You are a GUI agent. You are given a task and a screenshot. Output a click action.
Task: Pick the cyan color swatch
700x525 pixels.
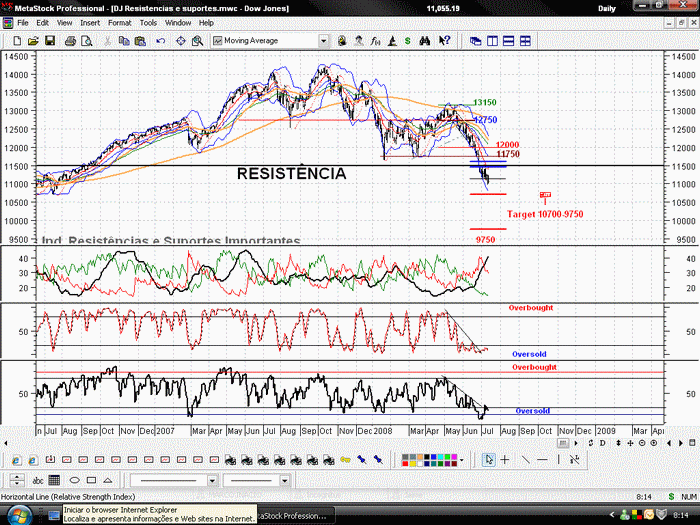[440, 457]
